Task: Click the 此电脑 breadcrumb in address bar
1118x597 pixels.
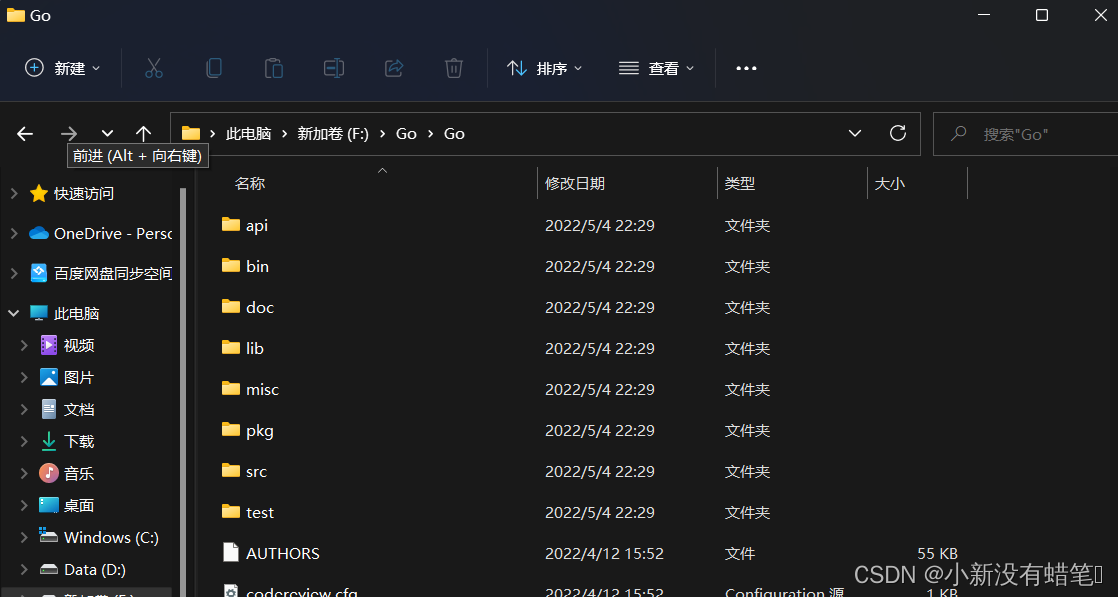Action: click(x=248, y=133)
